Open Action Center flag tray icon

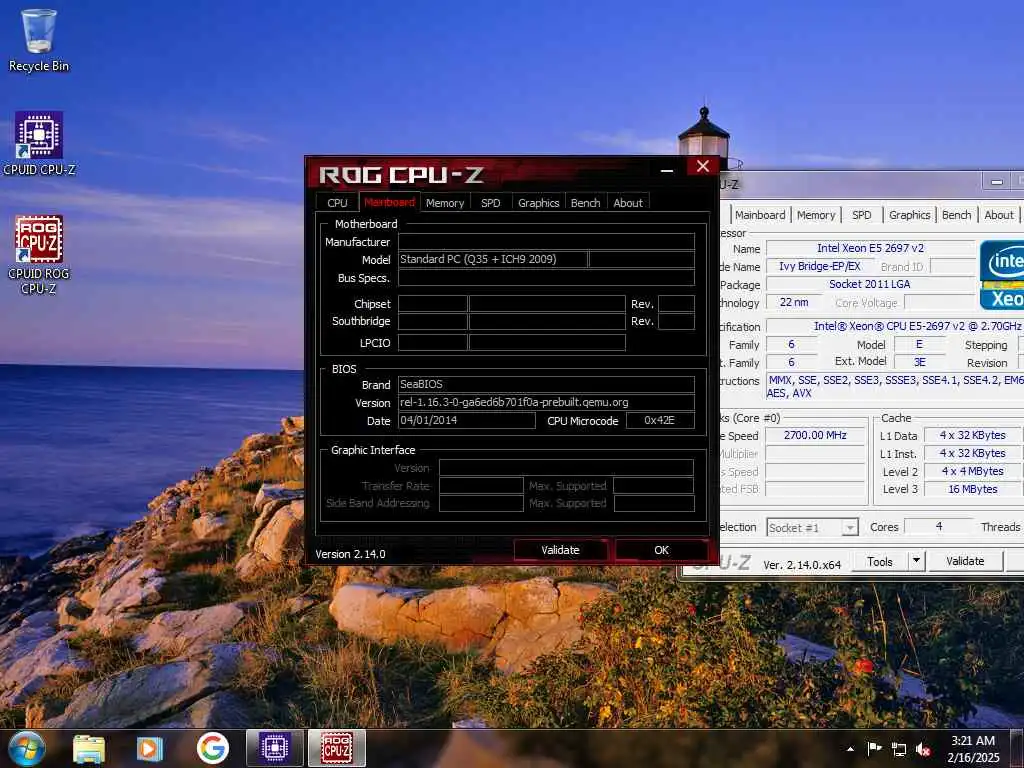coord(874,748)
